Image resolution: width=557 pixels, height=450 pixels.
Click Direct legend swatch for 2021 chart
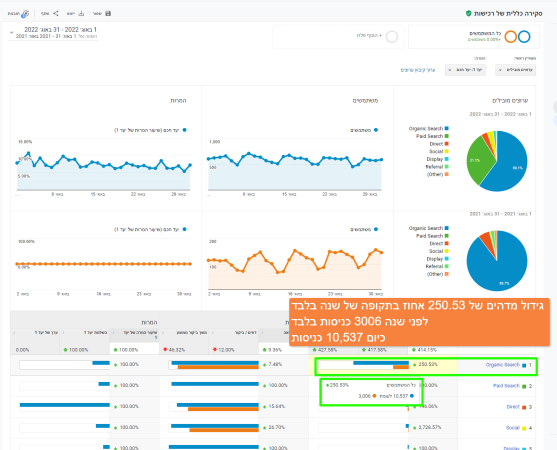[x=447, y=243]
